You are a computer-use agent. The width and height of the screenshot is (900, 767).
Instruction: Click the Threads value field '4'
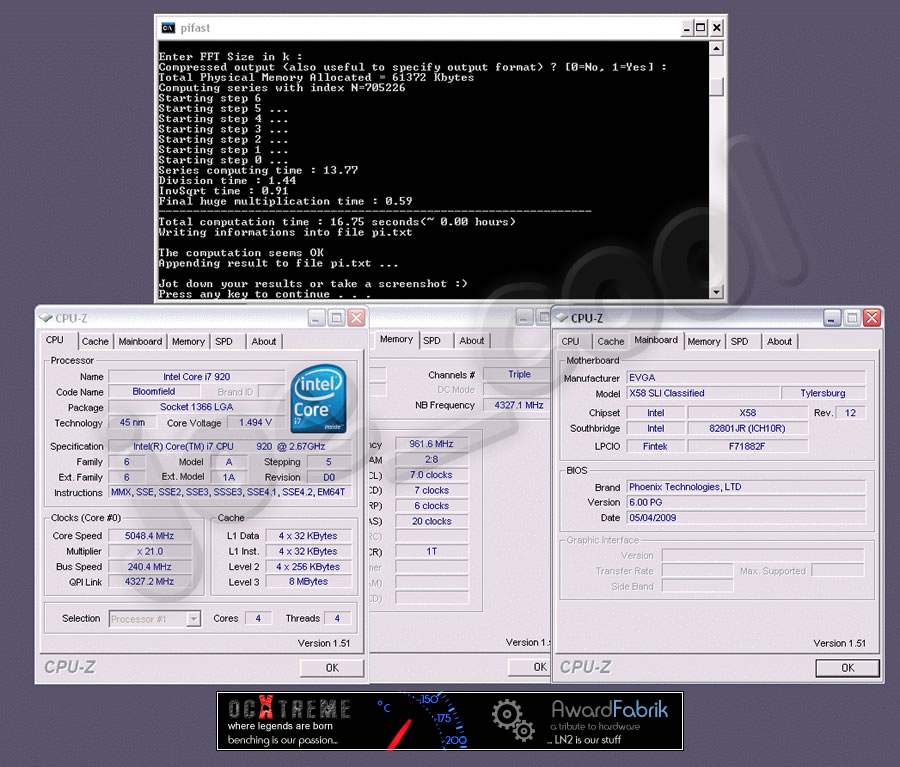(x=337, y=618)
